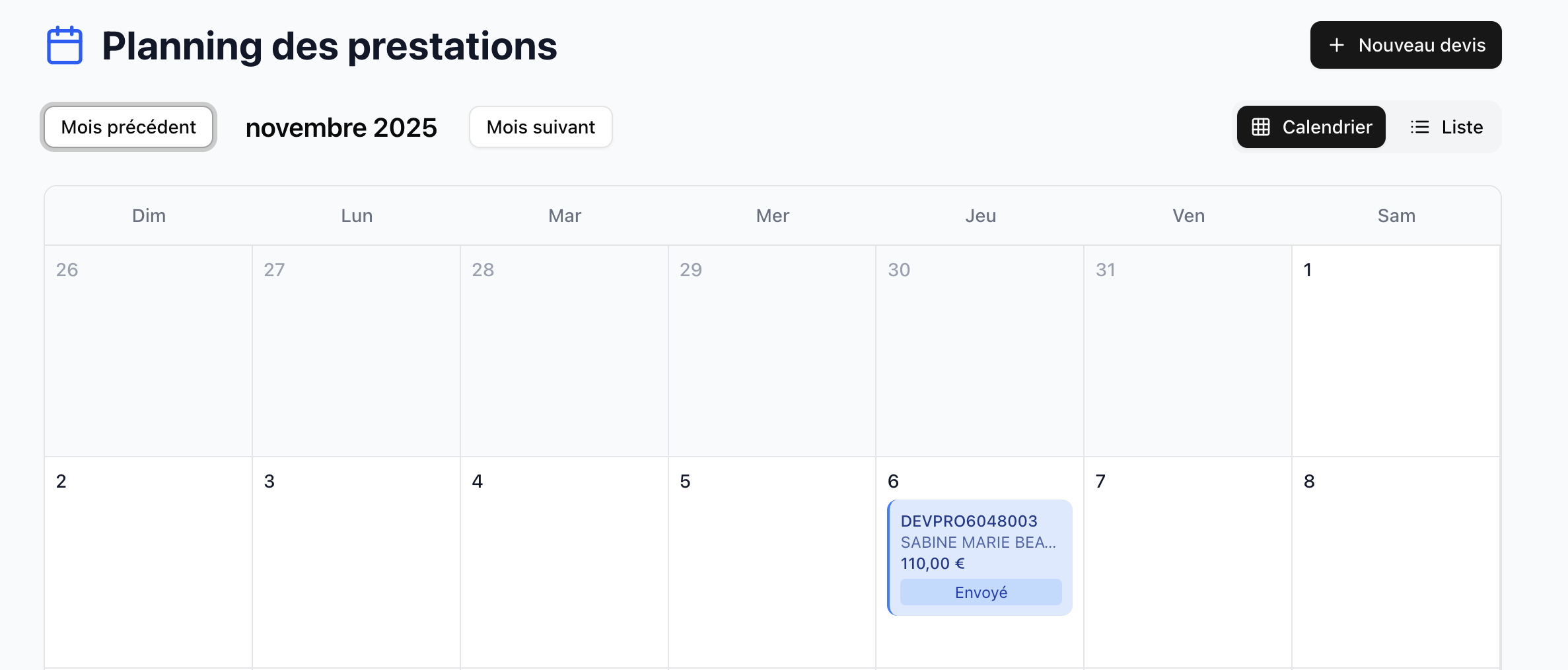Create a new quote with Nouveau devis
1568x670 pixels.
pos(1406,45)
